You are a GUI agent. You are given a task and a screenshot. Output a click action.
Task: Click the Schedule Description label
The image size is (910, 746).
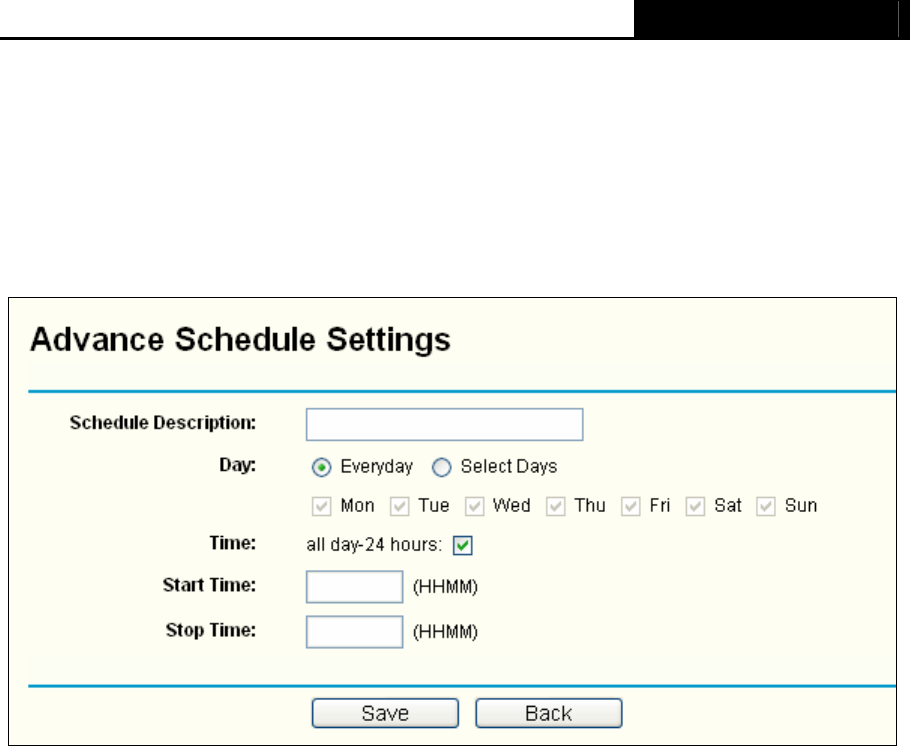162,423
